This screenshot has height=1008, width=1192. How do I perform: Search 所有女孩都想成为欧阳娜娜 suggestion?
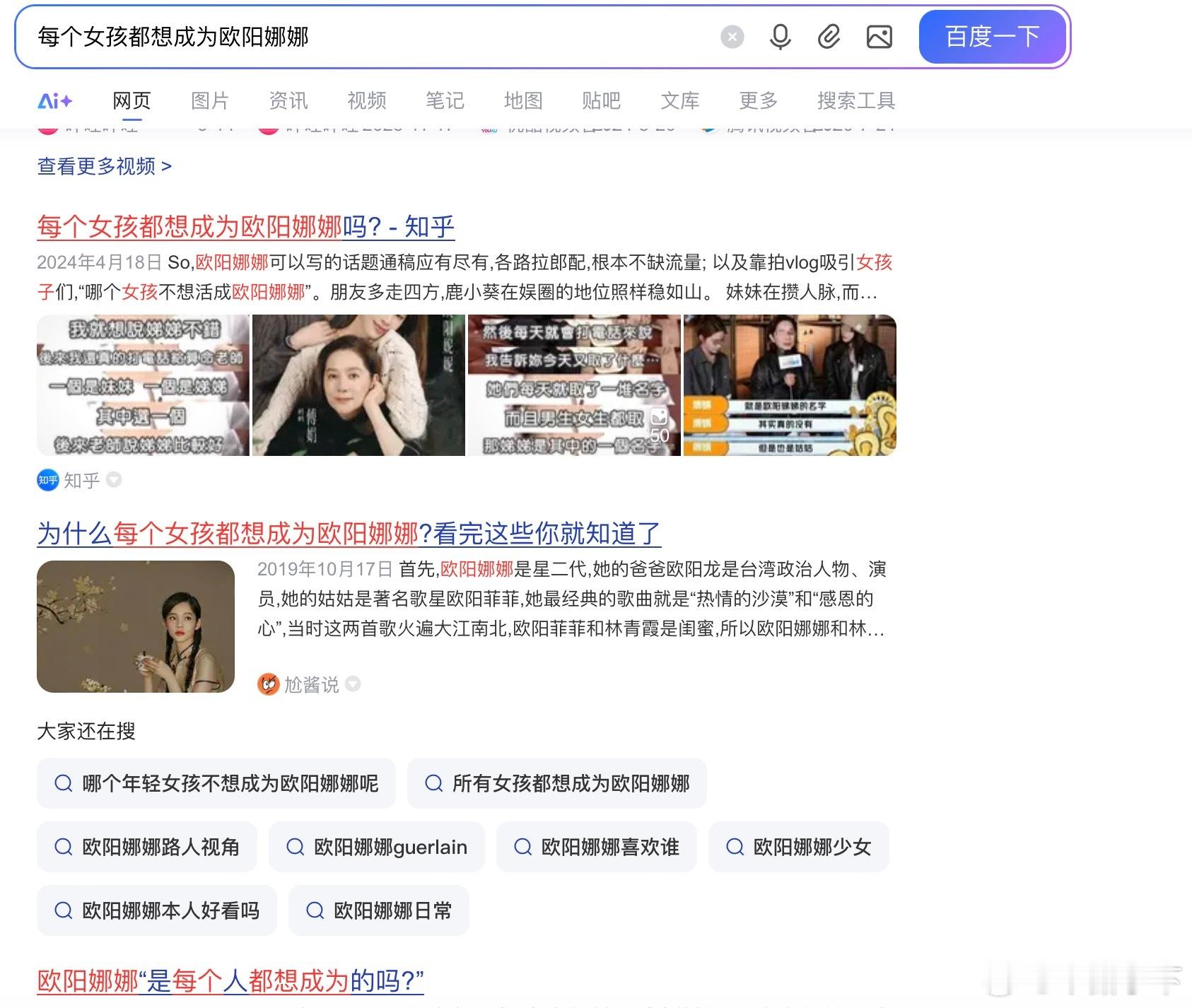pos(557,783)
